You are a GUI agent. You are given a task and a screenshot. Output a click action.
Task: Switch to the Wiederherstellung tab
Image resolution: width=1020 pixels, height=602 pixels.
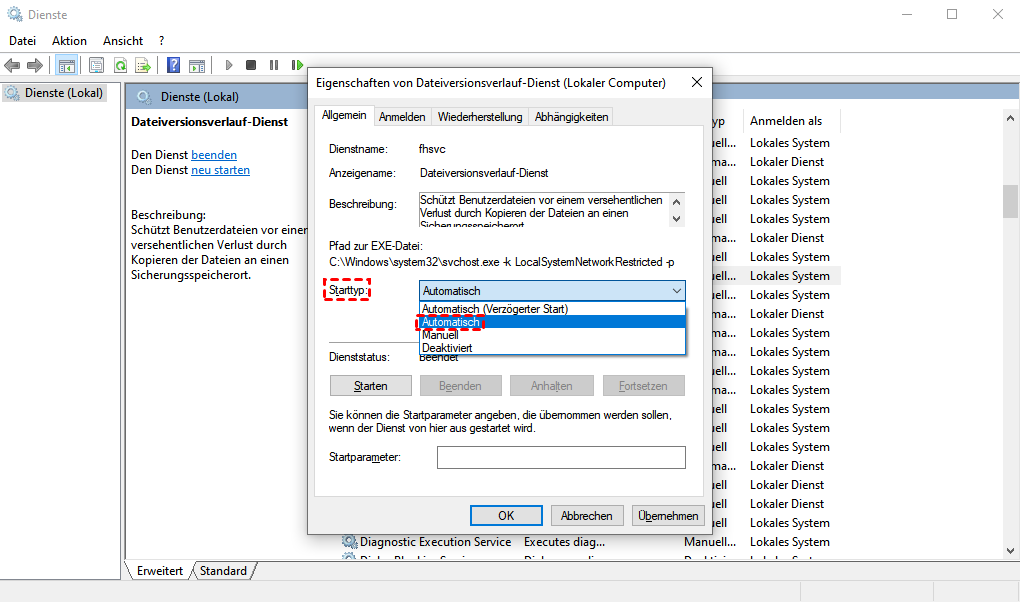click(480, 117)
